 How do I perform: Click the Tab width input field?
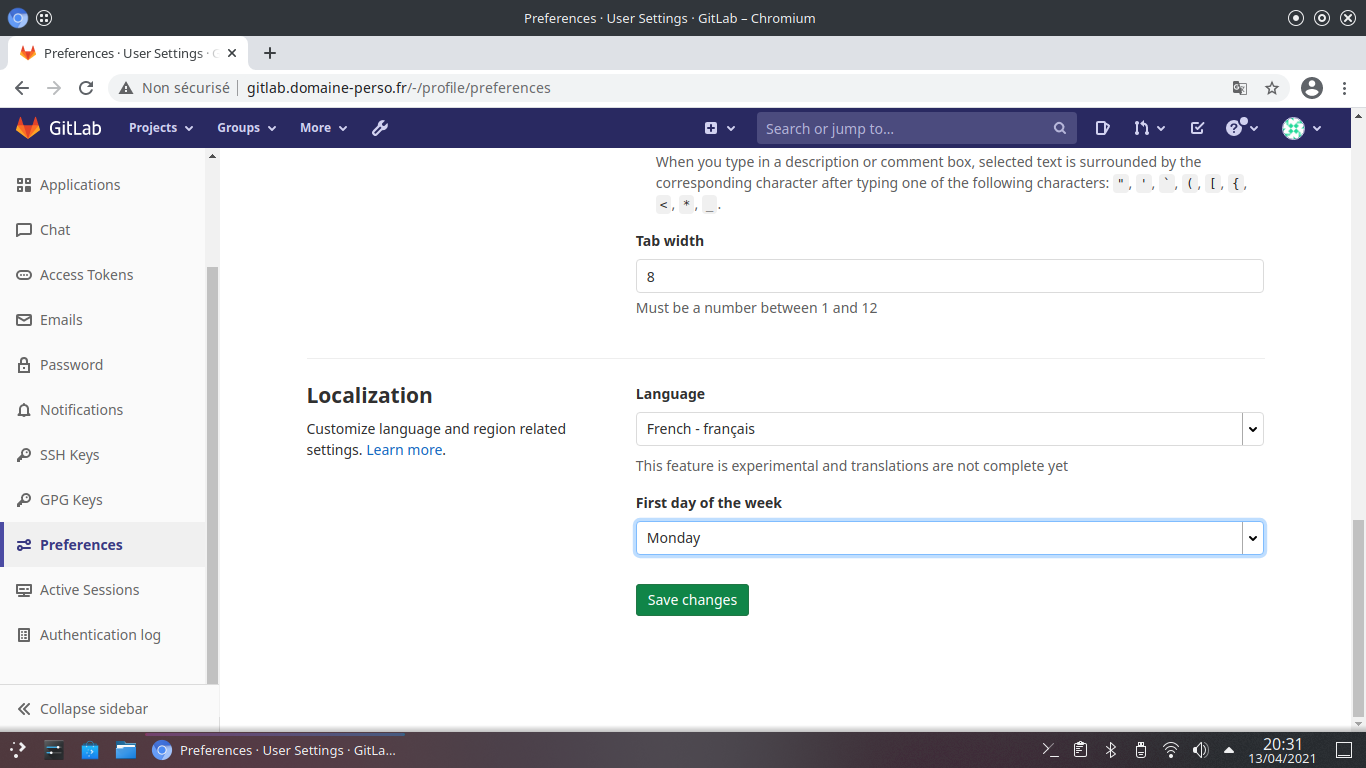[949, 276]
